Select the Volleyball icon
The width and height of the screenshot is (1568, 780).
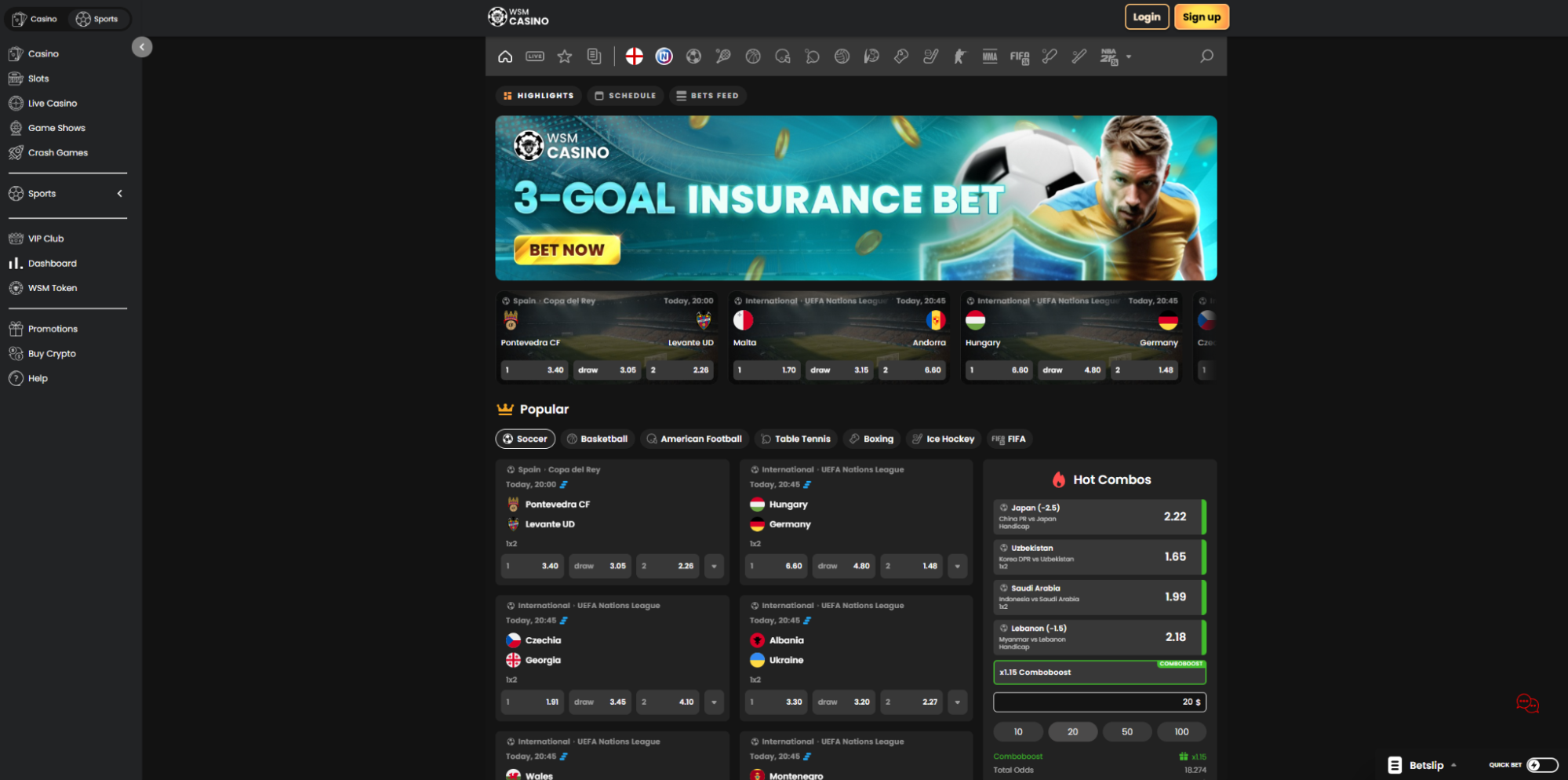[x=842, y=56]
